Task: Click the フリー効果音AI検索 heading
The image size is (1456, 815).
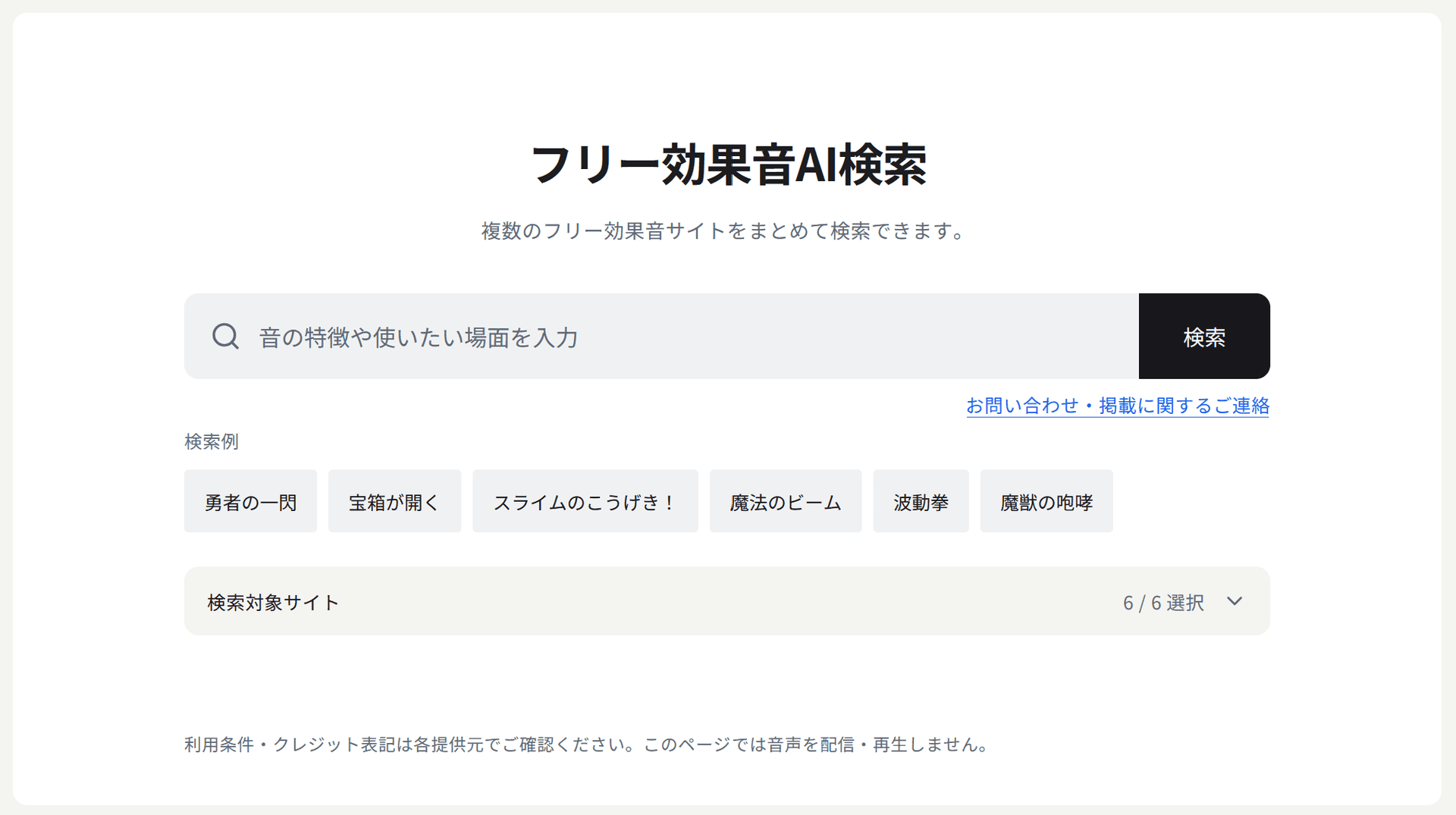Action: 728,165
